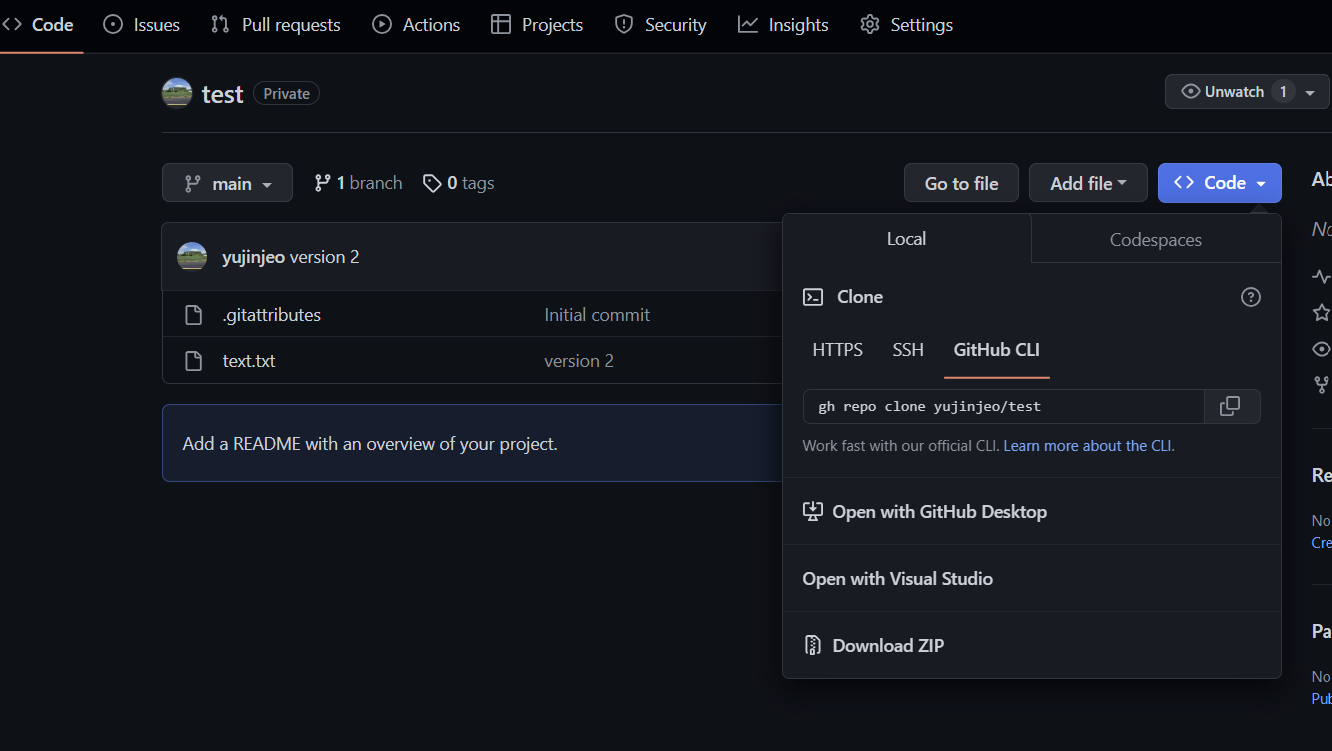Screen dimensions: 1332x751
Task: View the 0 tags link
Action: tap(458, 183)
